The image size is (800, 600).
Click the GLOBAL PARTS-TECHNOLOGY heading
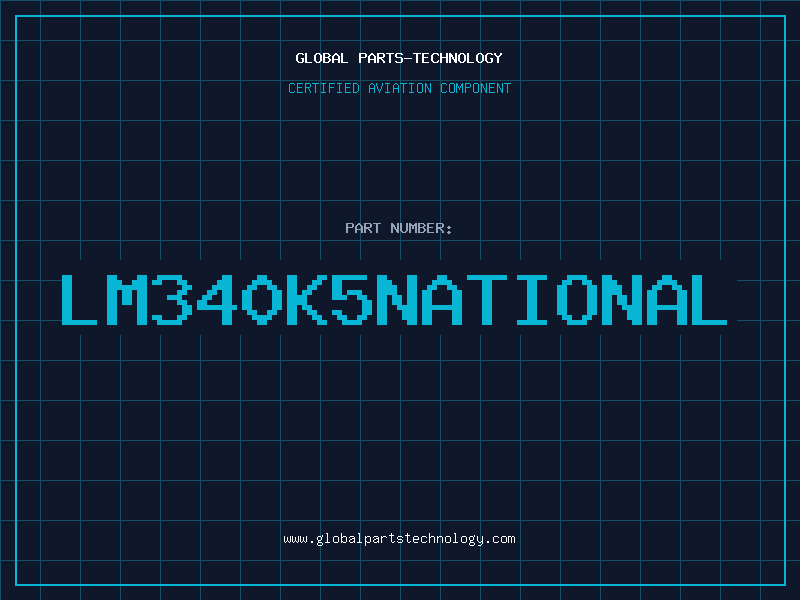pyautogui.click(x=399, y=58)
